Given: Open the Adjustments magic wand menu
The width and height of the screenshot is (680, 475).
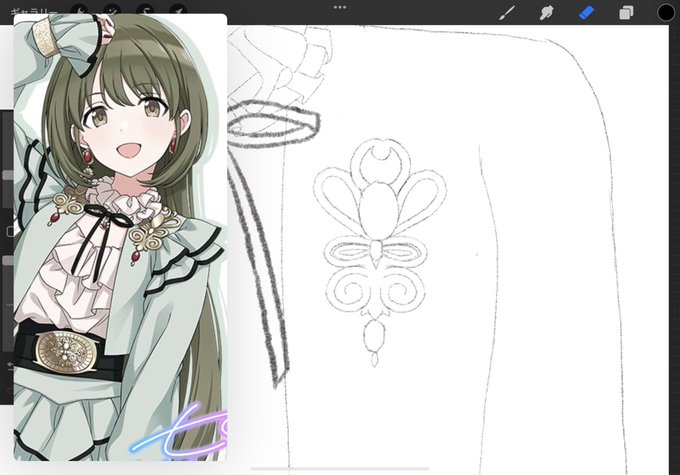Looking at the screenshot, I should [112, 10].
